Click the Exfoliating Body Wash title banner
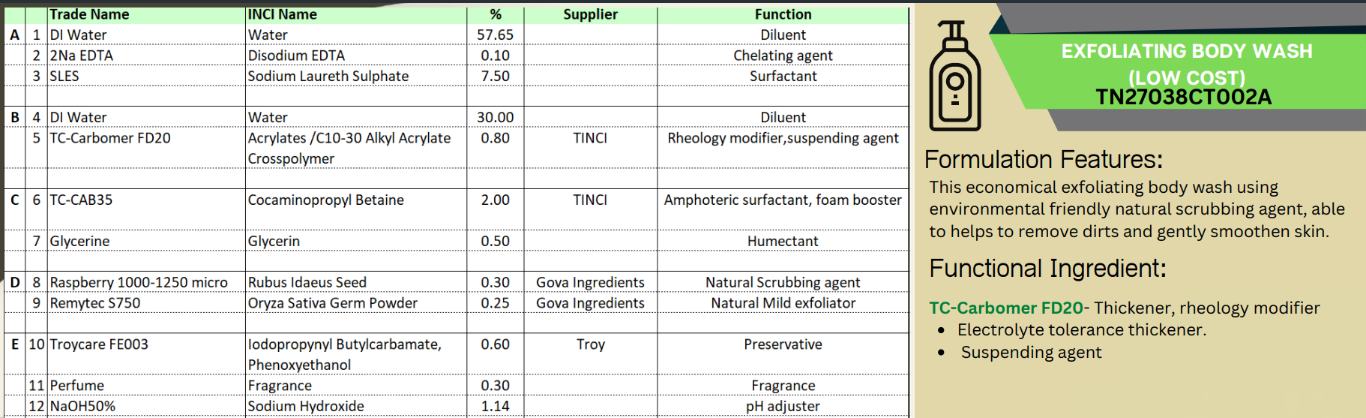 pos(1185,63)
